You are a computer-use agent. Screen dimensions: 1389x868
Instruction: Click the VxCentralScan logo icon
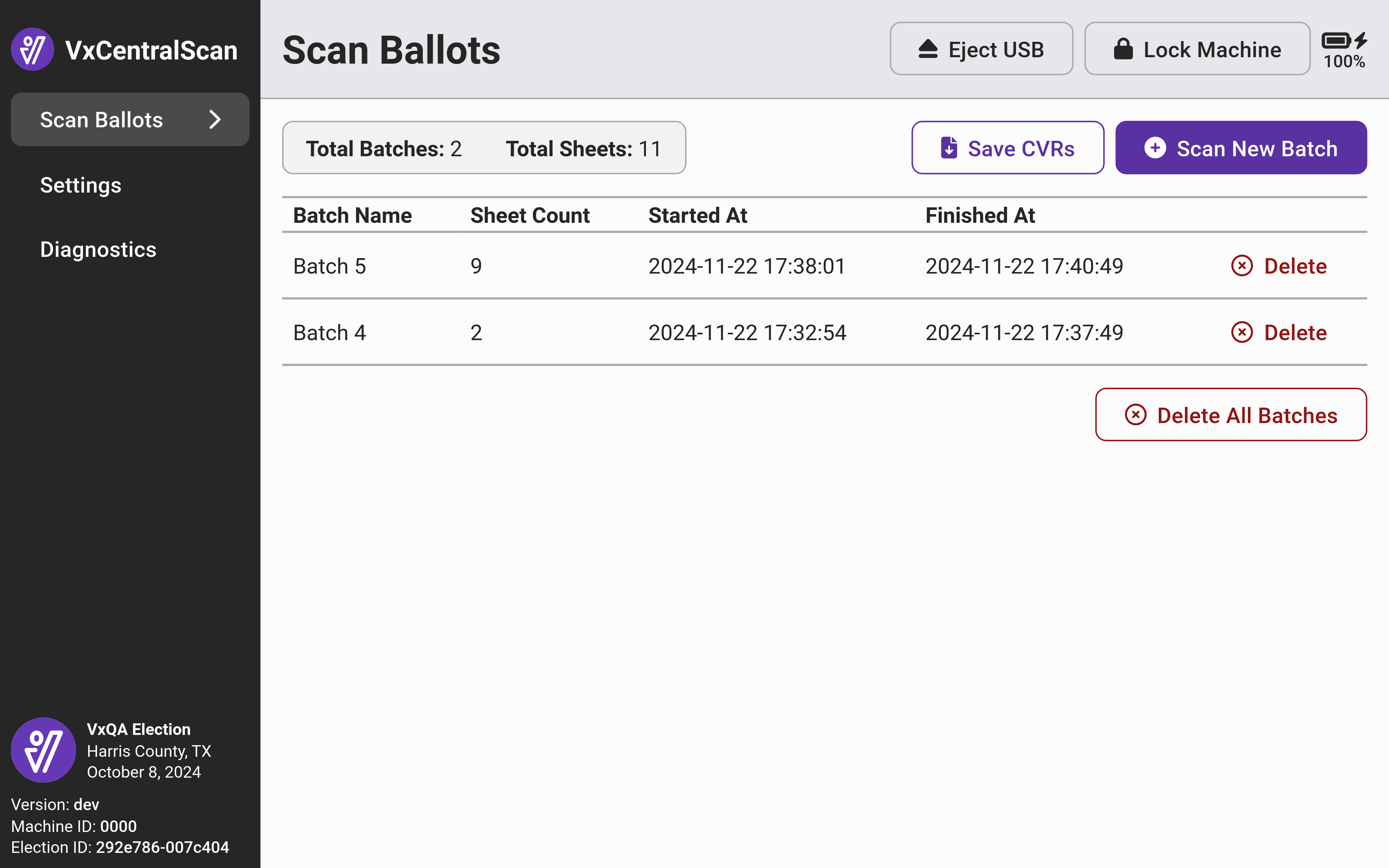click(x=33, y=50)
